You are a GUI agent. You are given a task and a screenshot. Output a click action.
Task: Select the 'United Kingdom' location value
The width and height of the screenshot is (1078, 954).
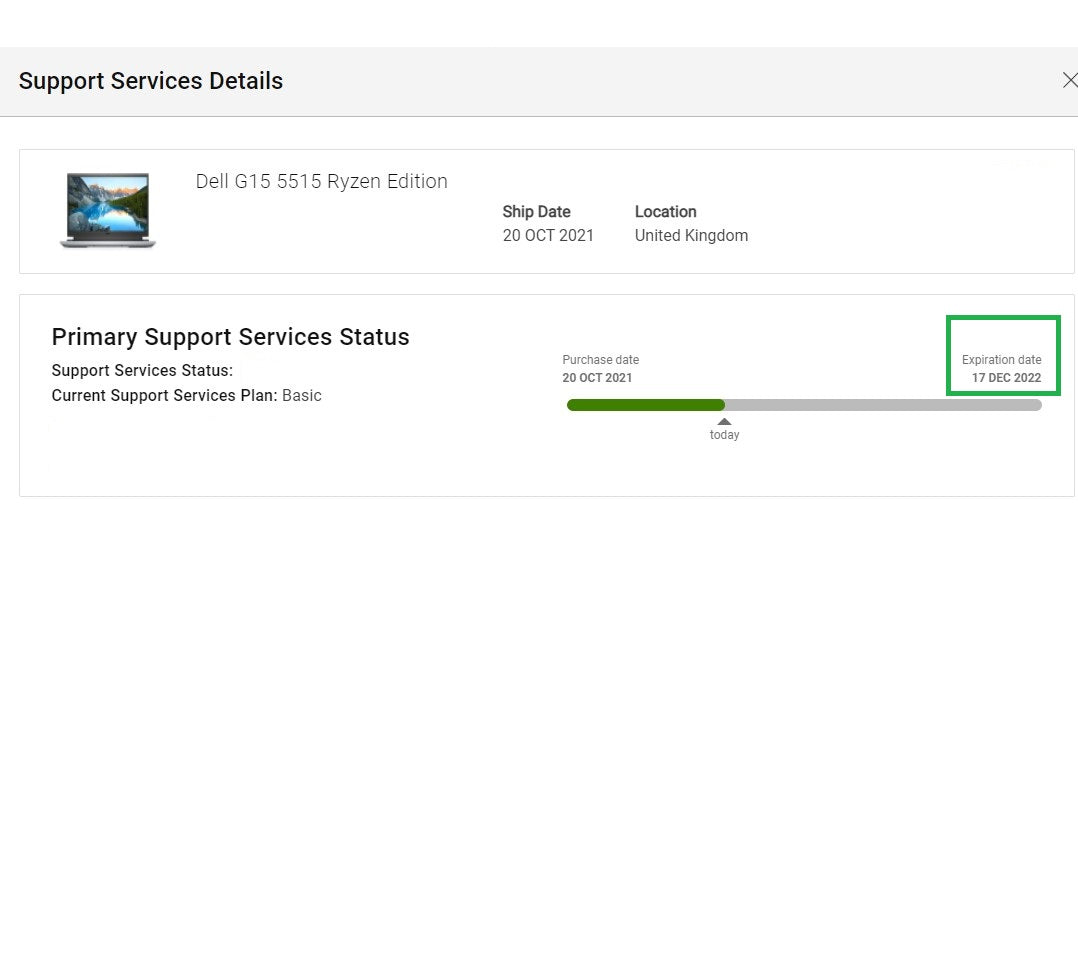click(x=691, y=236)
